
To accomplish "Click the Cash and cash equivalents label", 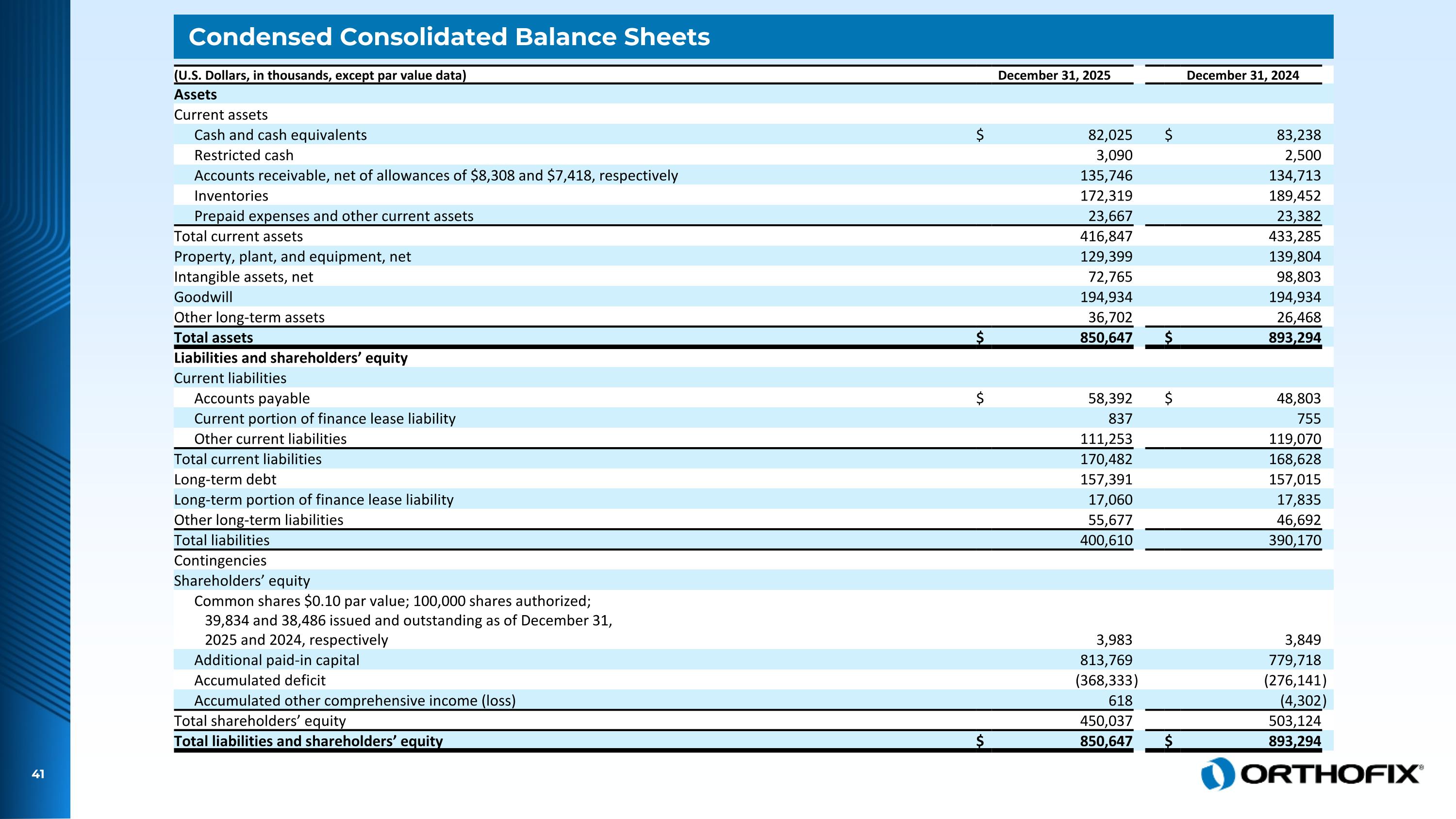I will pos(281,135).
